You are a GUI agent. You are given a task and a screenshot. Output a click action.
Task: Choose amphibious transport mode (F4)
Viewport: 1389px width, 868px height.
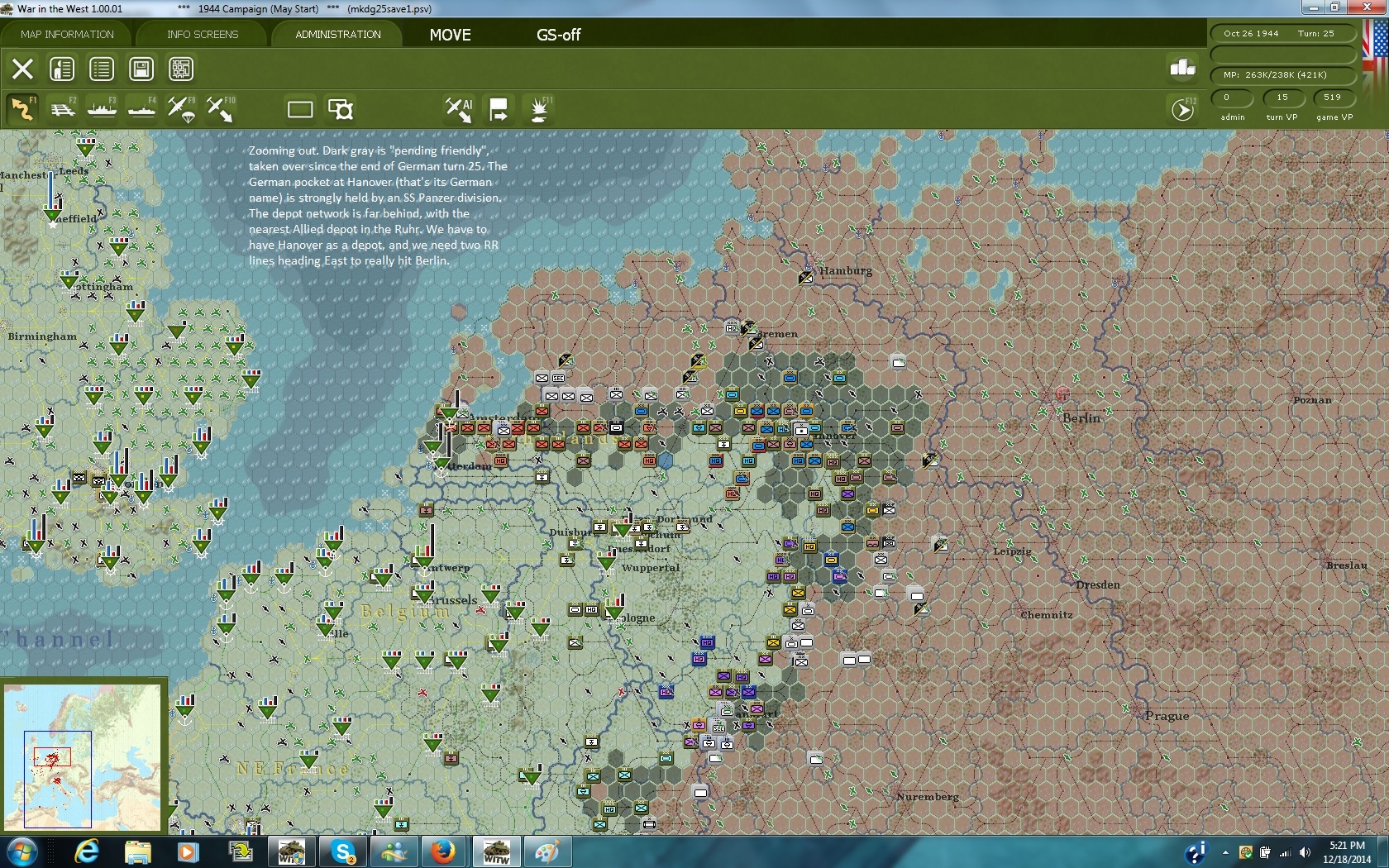coord(141,109)
